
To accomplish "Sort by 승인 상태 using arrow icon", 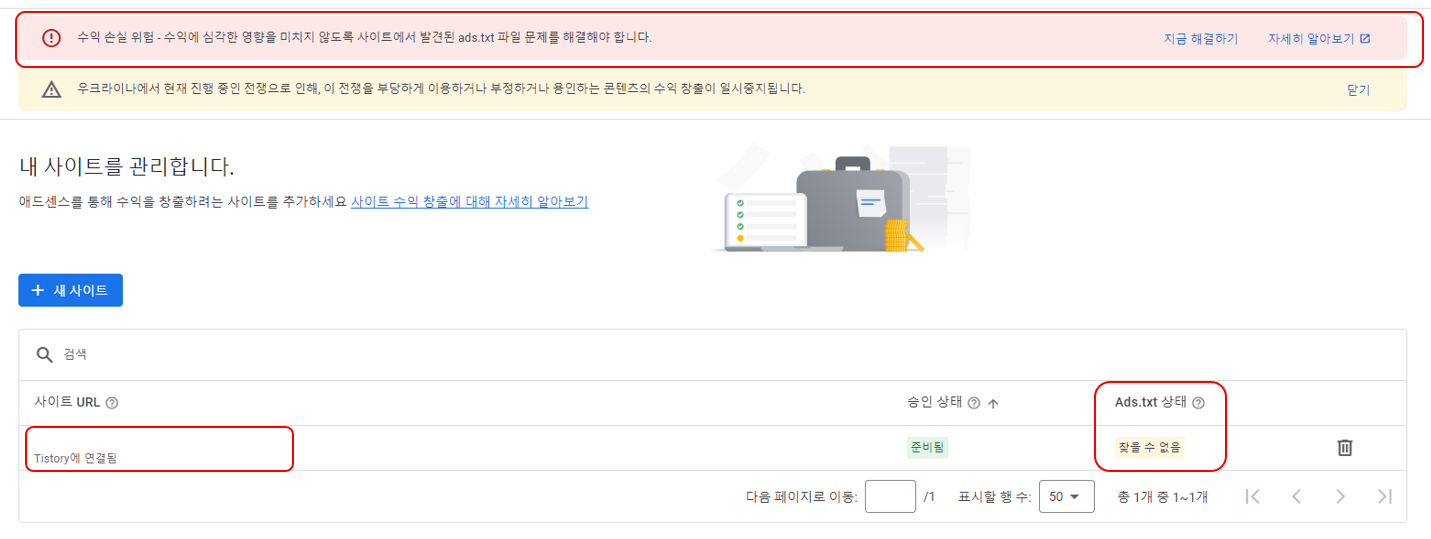I will [993, 403].
